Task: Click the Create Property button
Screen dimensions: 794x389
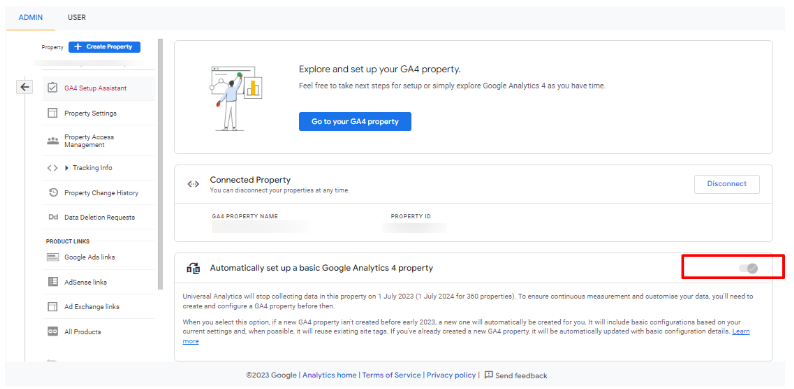Action: [104, 47]
